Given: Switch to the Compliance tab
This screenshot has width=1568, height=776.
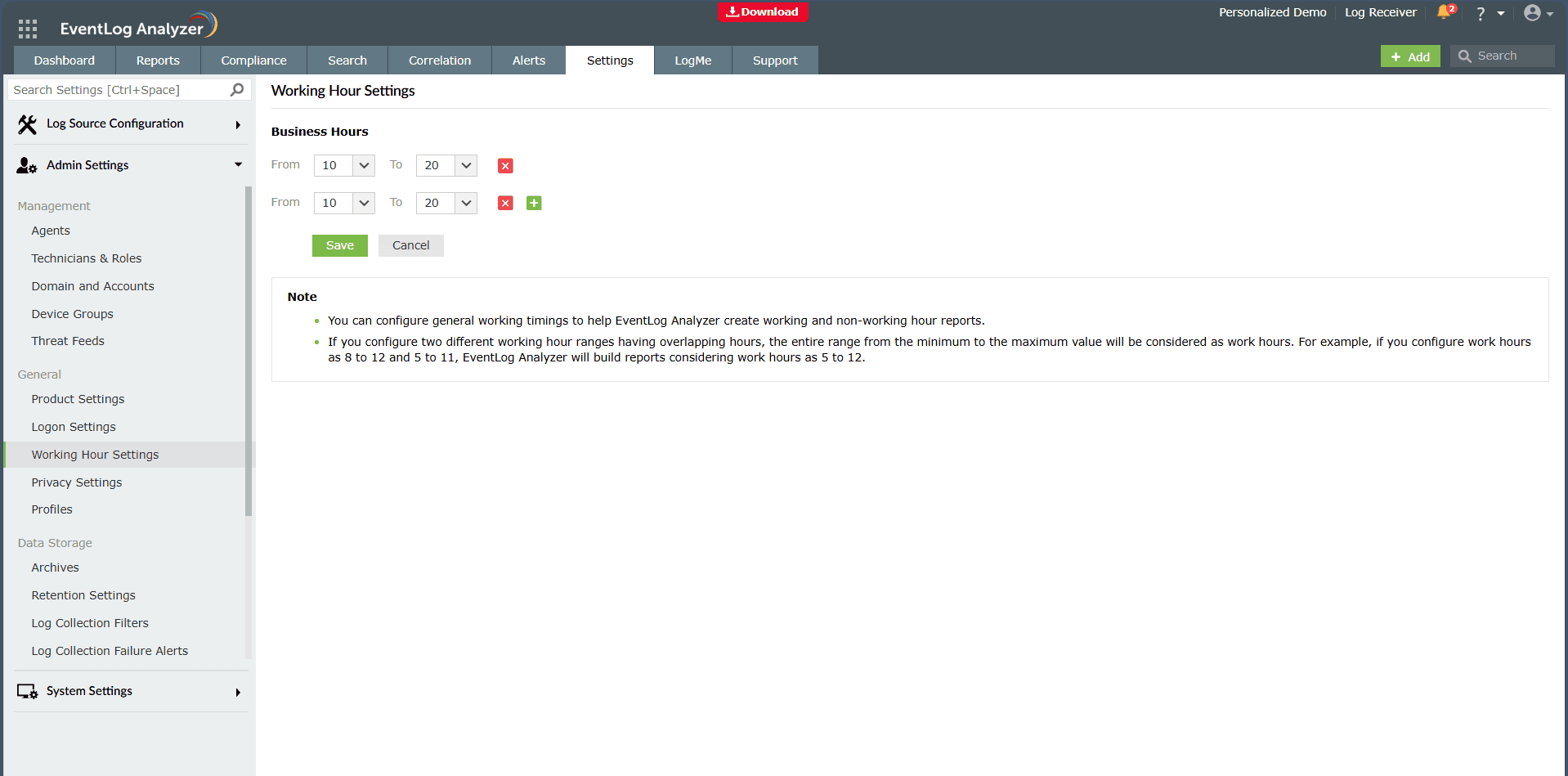Looking at the screenshot, I should [253, 61].
